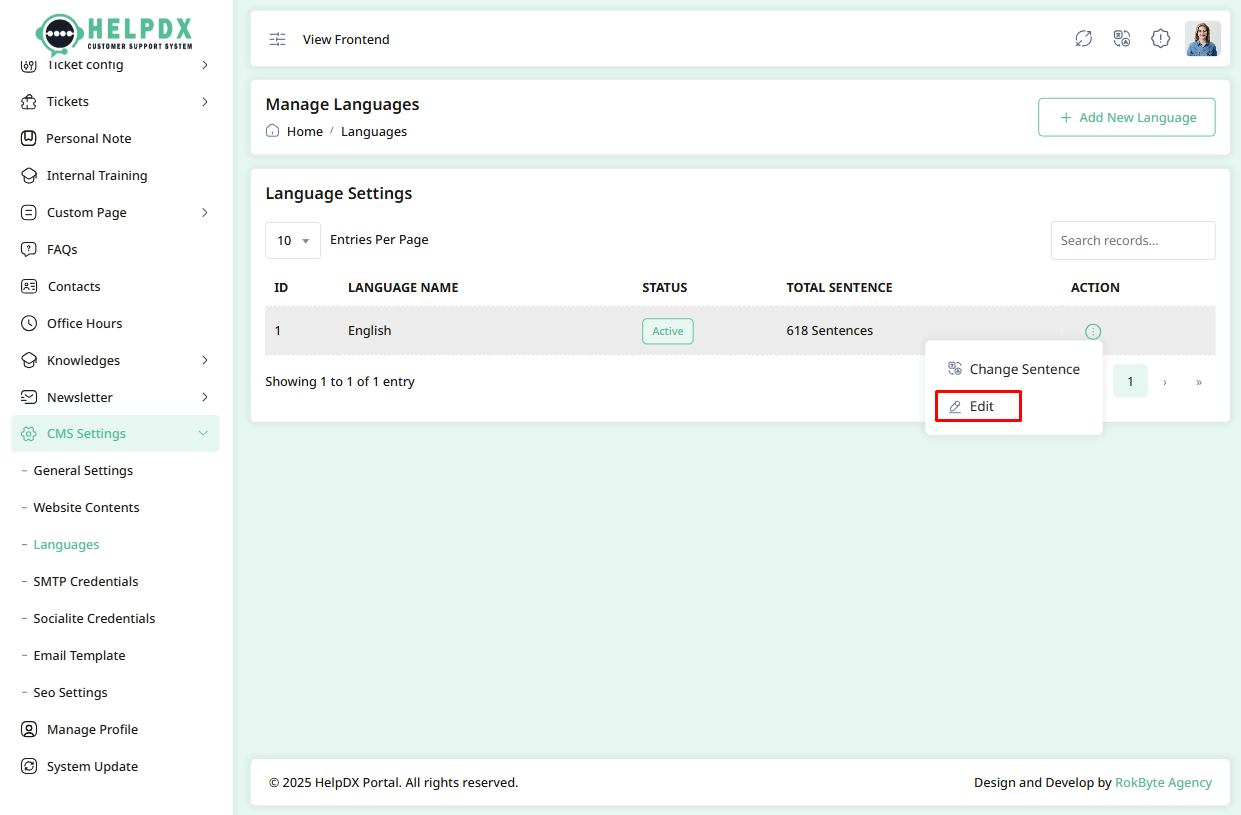Collapse the CMS Settings section
This screenshot has width=1241, height=815.
coord(114,433)
